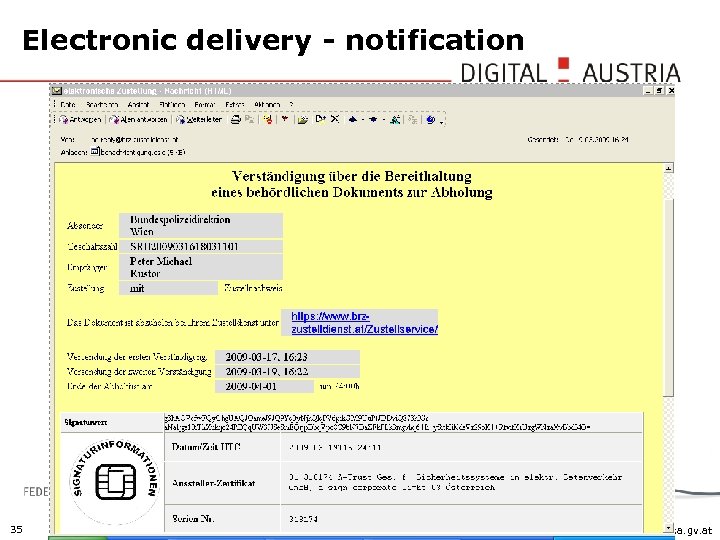Screen dimensions: 720x540
Task: Click recipient name 'Peter Michael Kustor'
Action: (x=201, y=267)
